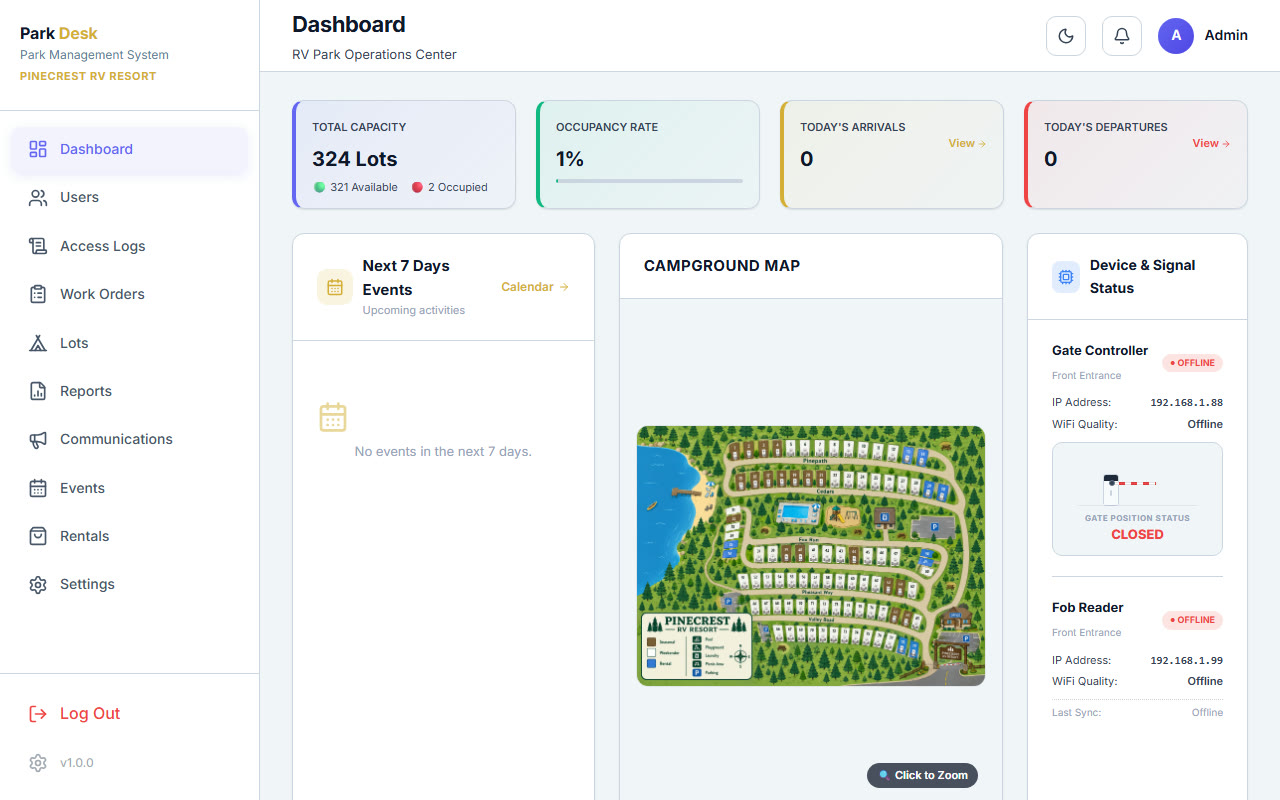The width and height of the screenshot is (1280, 800).
Task: Click the Dashboard grid icon in sidebar
Action: (x=38, y=149)
